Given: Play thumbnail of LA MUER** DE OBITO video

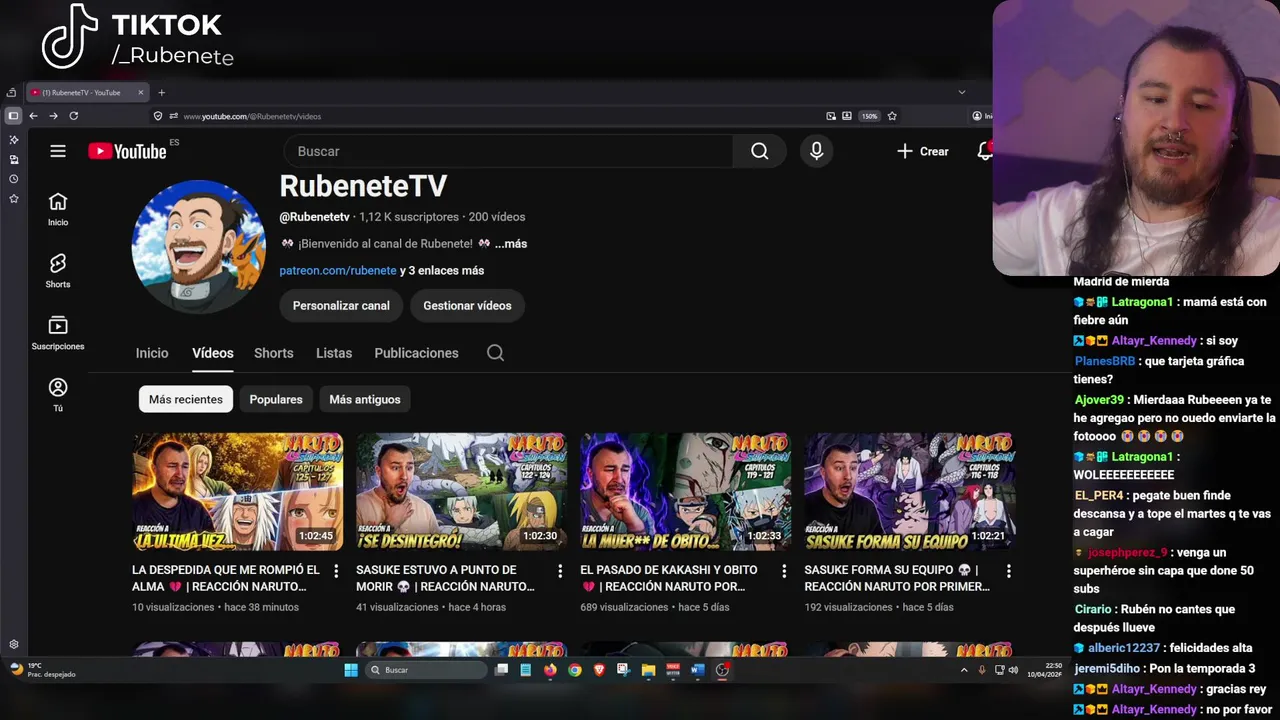Looking at the screenshot, I should (x=685, y=491).
